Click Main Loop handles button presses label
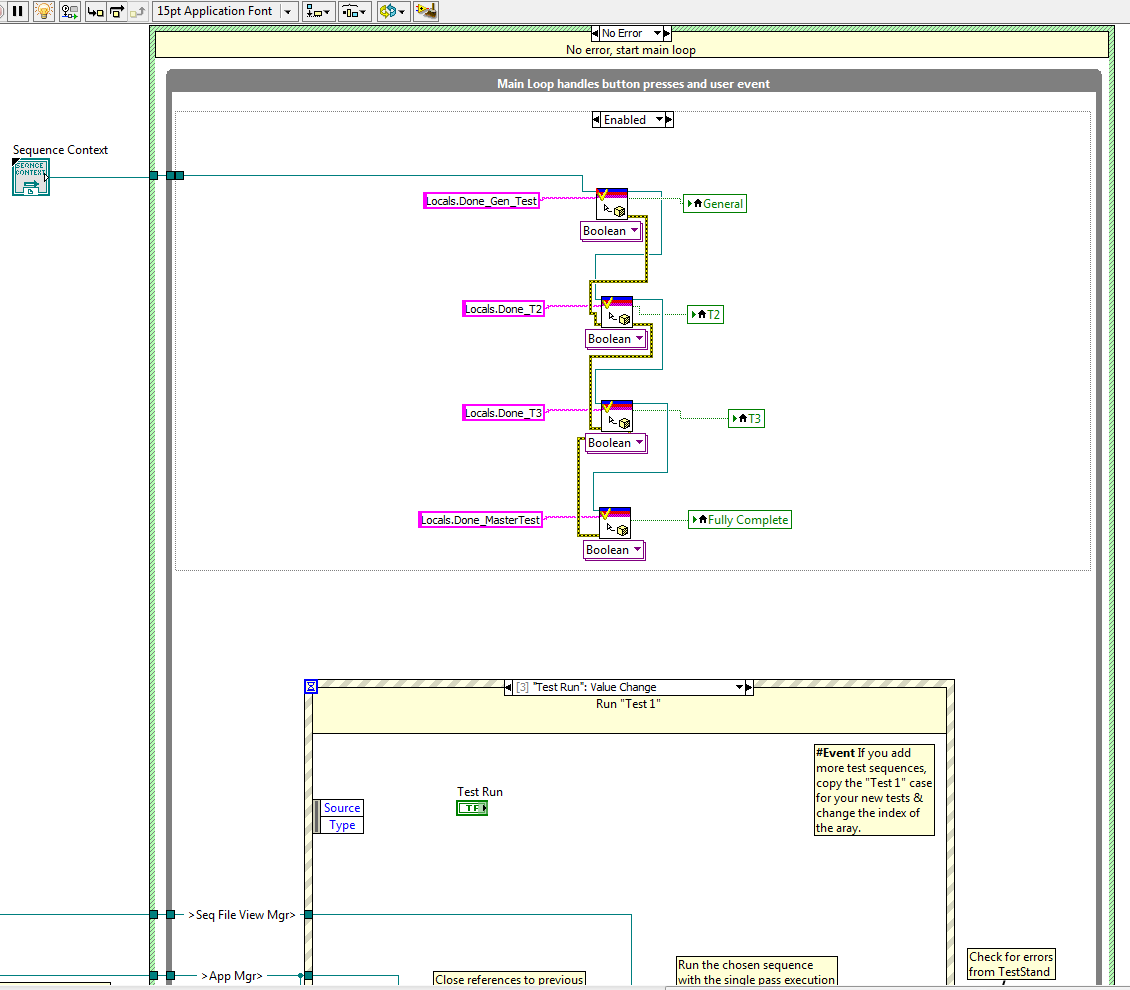This screenshot has height=990, width=1130. [x=633, y=84]
